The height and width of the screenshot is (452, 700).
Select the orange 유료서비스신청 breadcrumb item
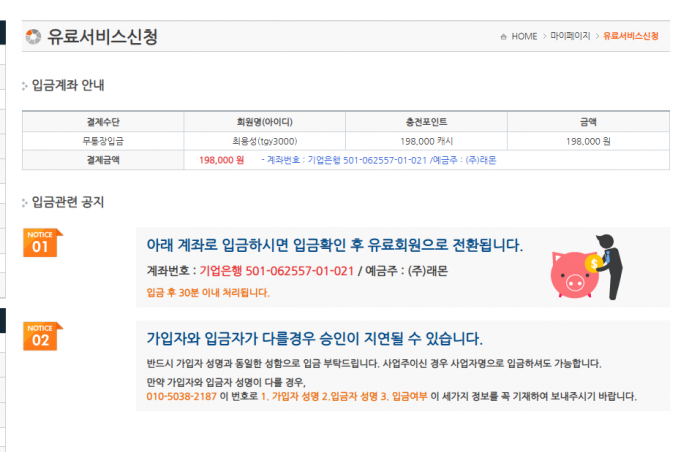[630, 37]
